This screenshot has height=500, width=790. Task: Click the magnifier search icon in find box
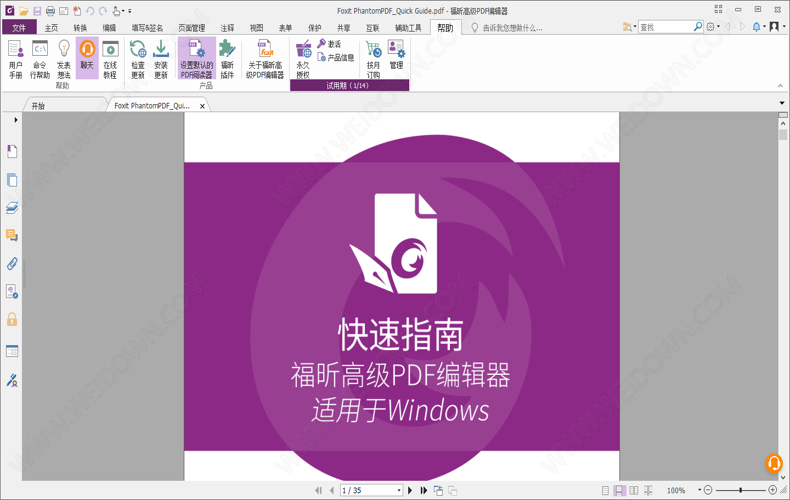pos(698,27)
